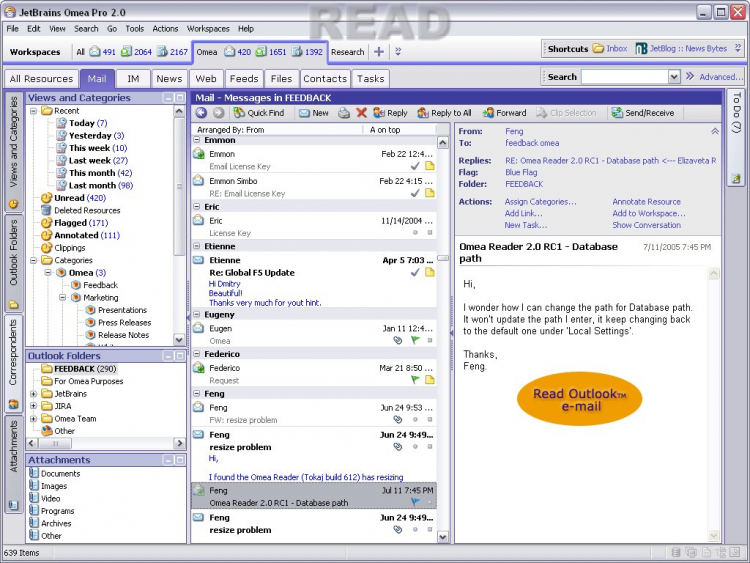Click New Task link

click(526, 225)
